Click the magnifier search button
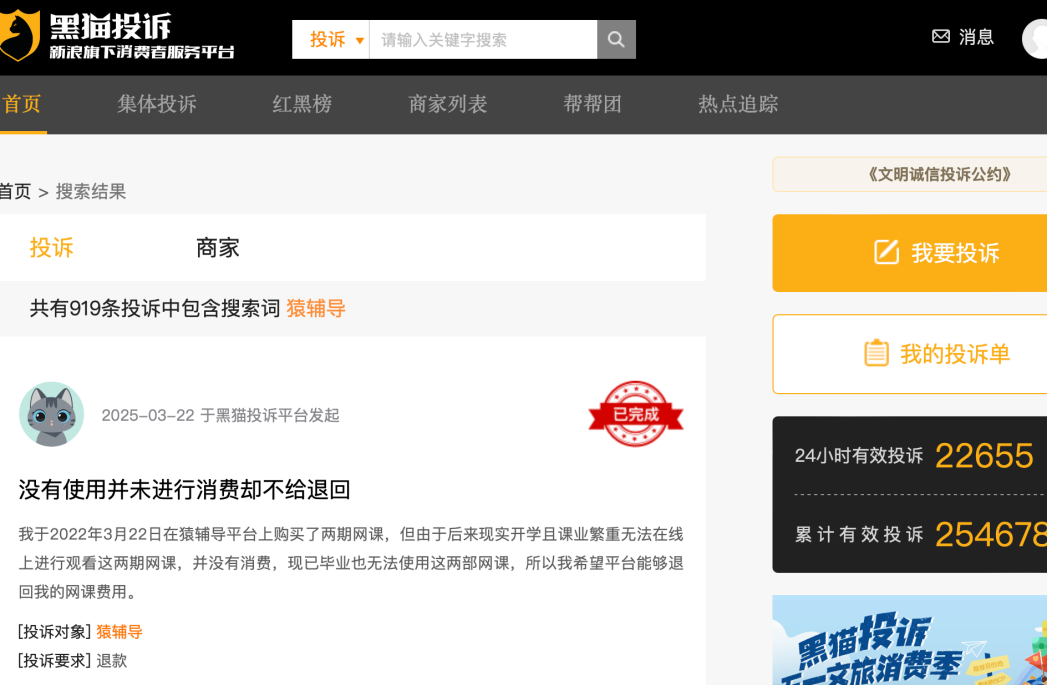The width and height of the screenshot is (1047, 685). pyautogui.click(x=616, y=39)
